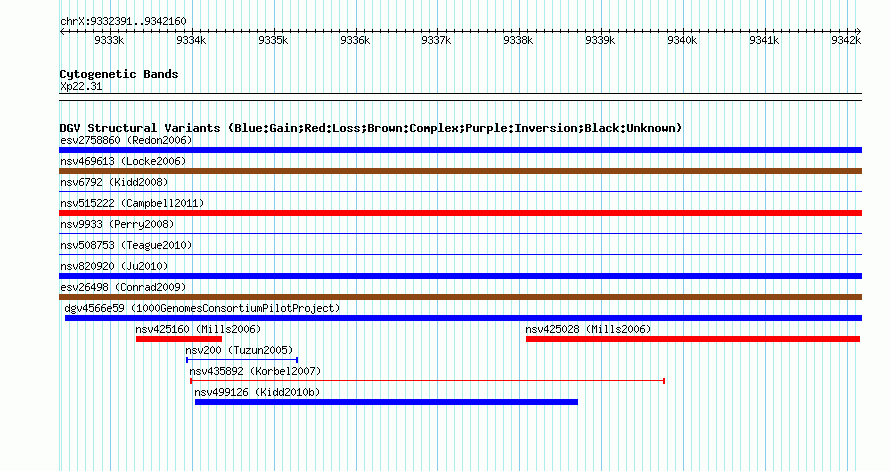Click the nsv425028 (Mills2006) red bar
890x471 pixels.
693,339
